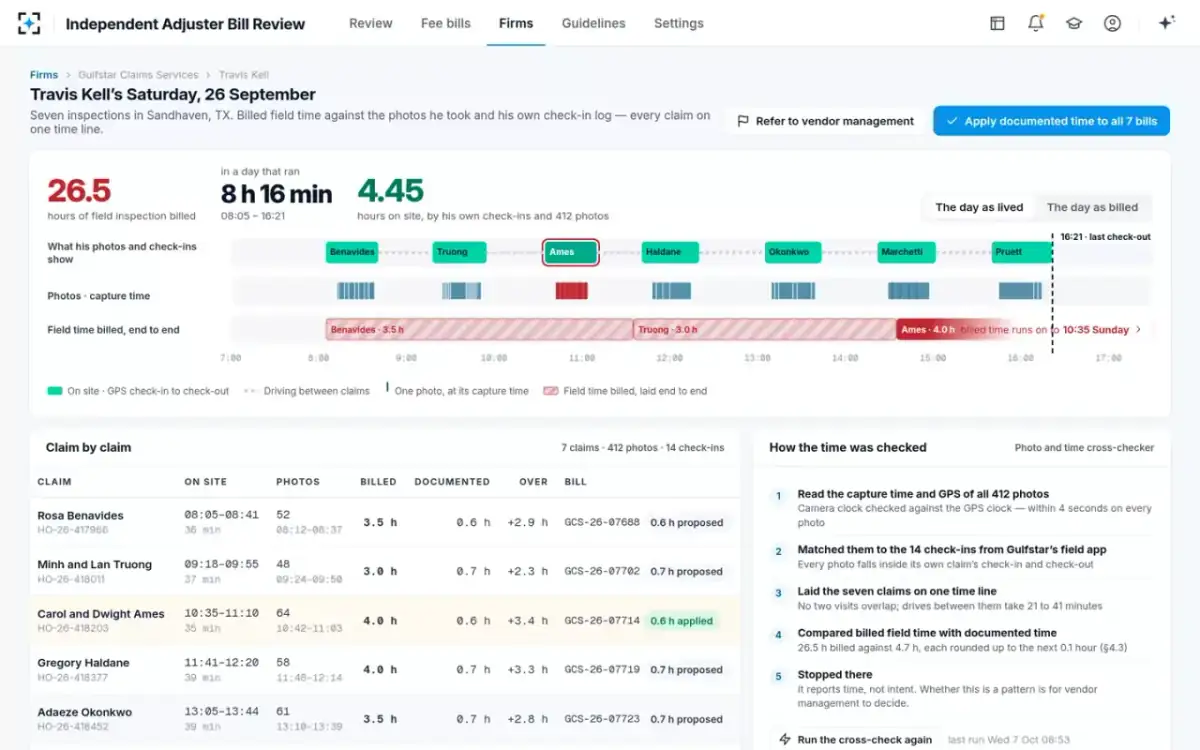
Task: Open the Adaeze Okonkwo claim
Action: point(385,719)
